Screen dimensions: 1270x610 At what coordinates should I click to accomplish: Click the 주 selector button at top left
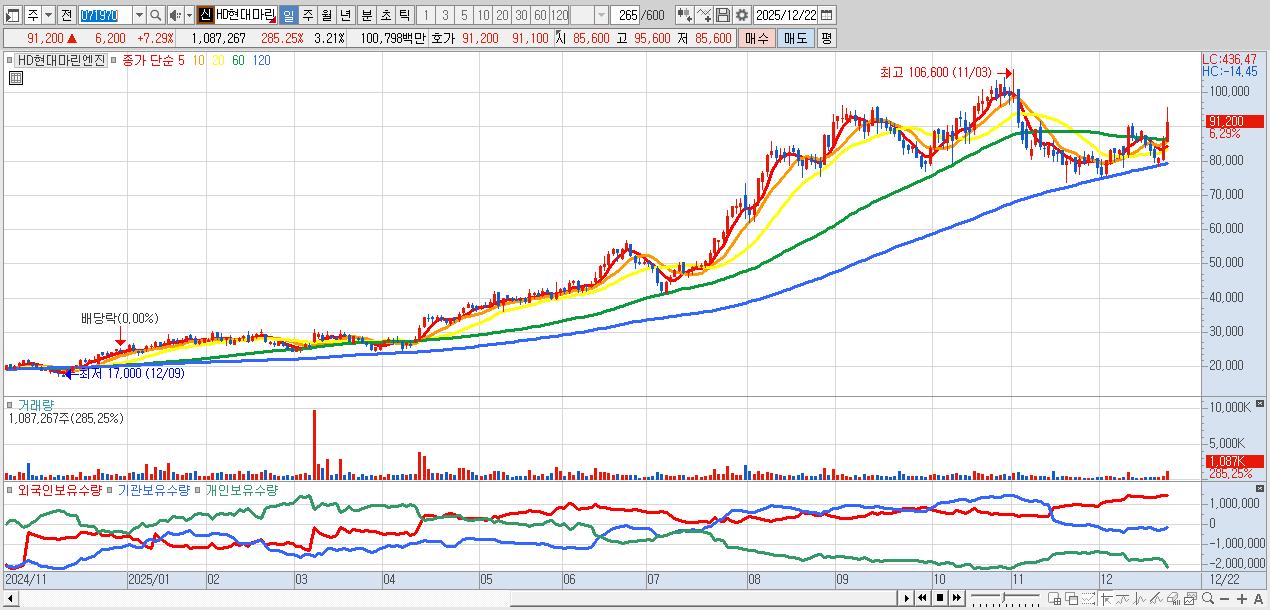coord(34,15)
